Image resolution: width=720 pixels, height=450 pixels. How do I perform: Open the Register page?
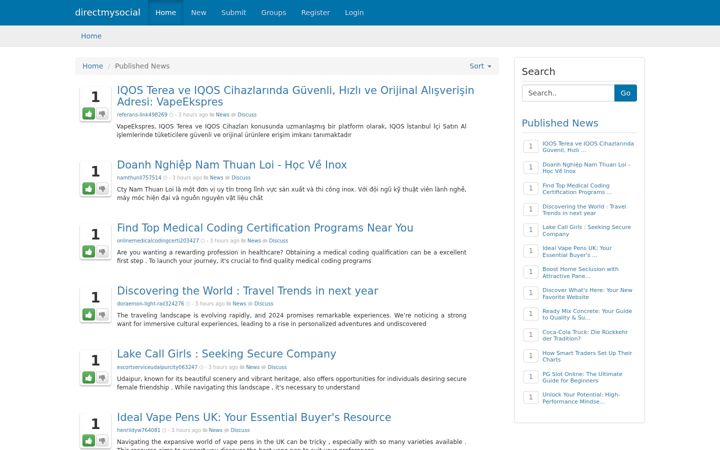pyautogui.click(x=315, y=12)
